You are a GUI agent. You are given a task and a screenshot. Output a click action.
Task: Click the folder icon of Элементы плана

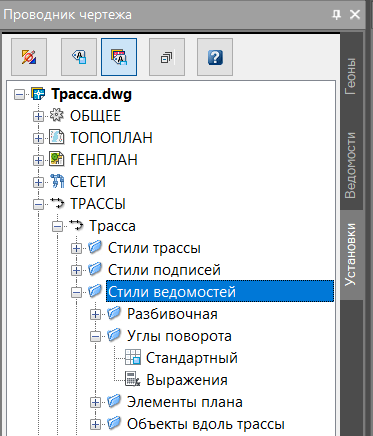tap(114, 401)
